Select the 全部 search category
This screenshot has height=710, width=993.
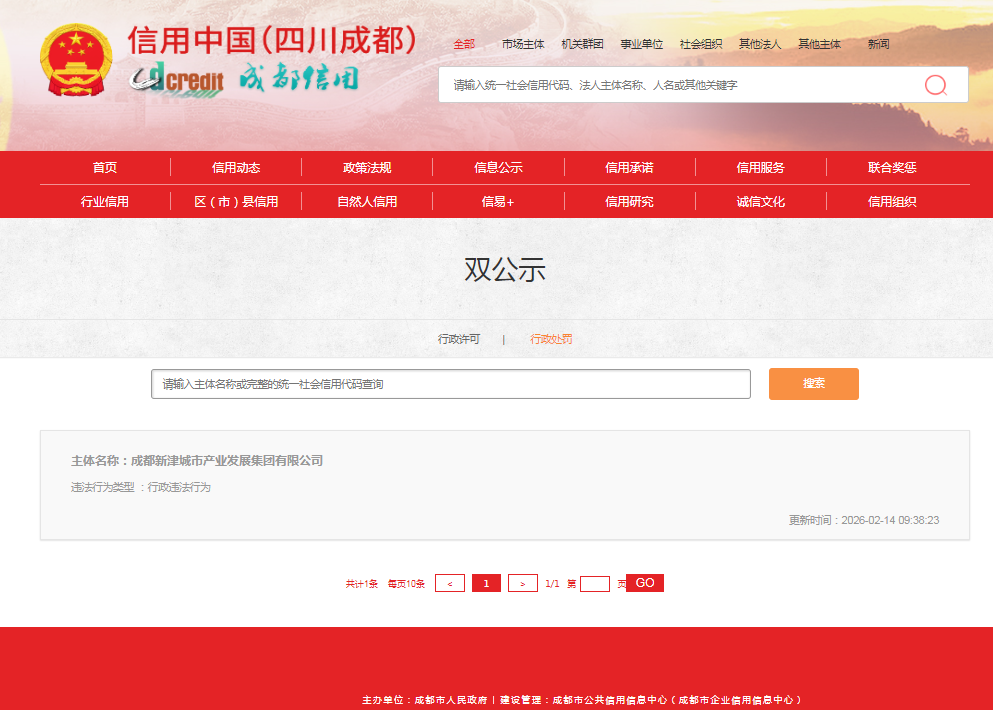[x=464, y=44]
